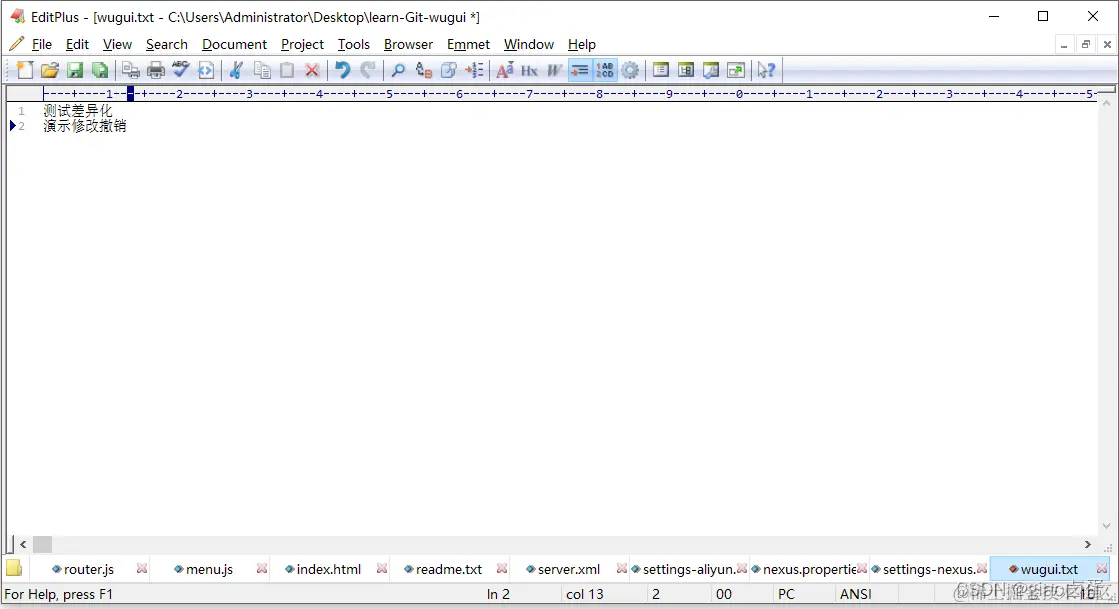This screenshot has height=609, width=1119.
Task: Click the ANSI encoding in status bar
Action: [x=856, y=594]
